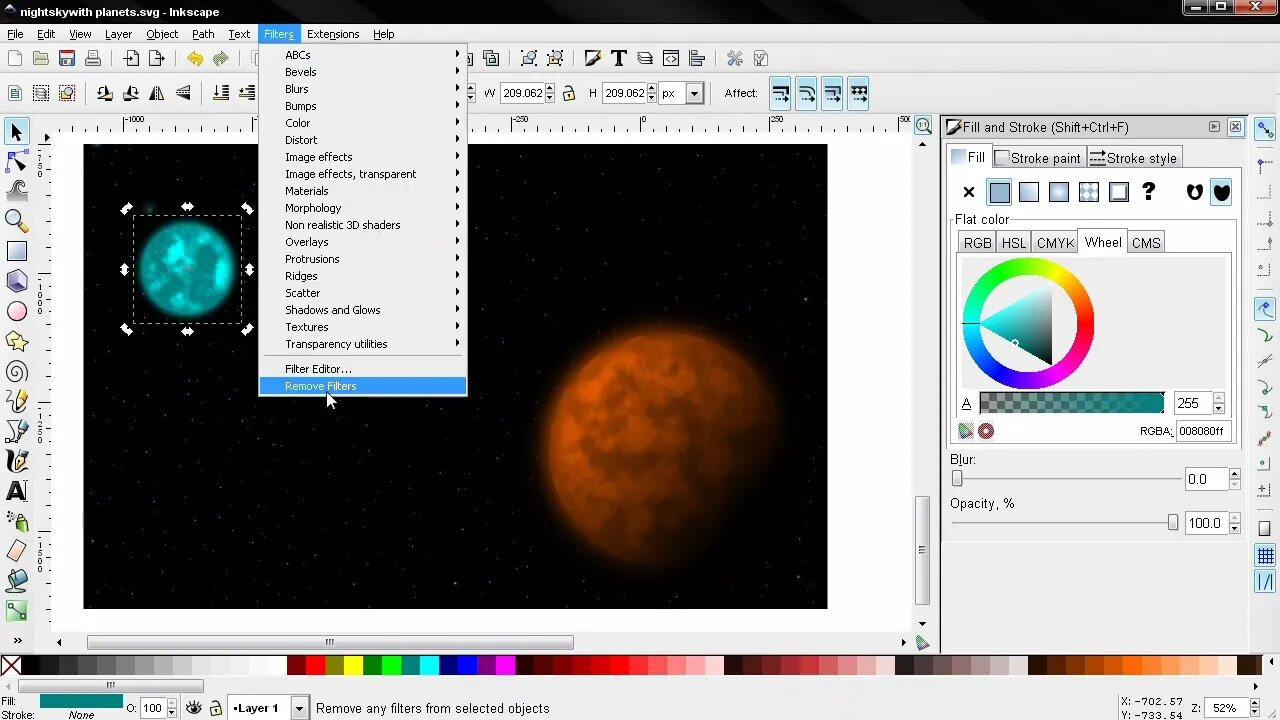Toggle evenodd fill rule button
Screen dimensions: 1280x720
tap(1194, 192)
